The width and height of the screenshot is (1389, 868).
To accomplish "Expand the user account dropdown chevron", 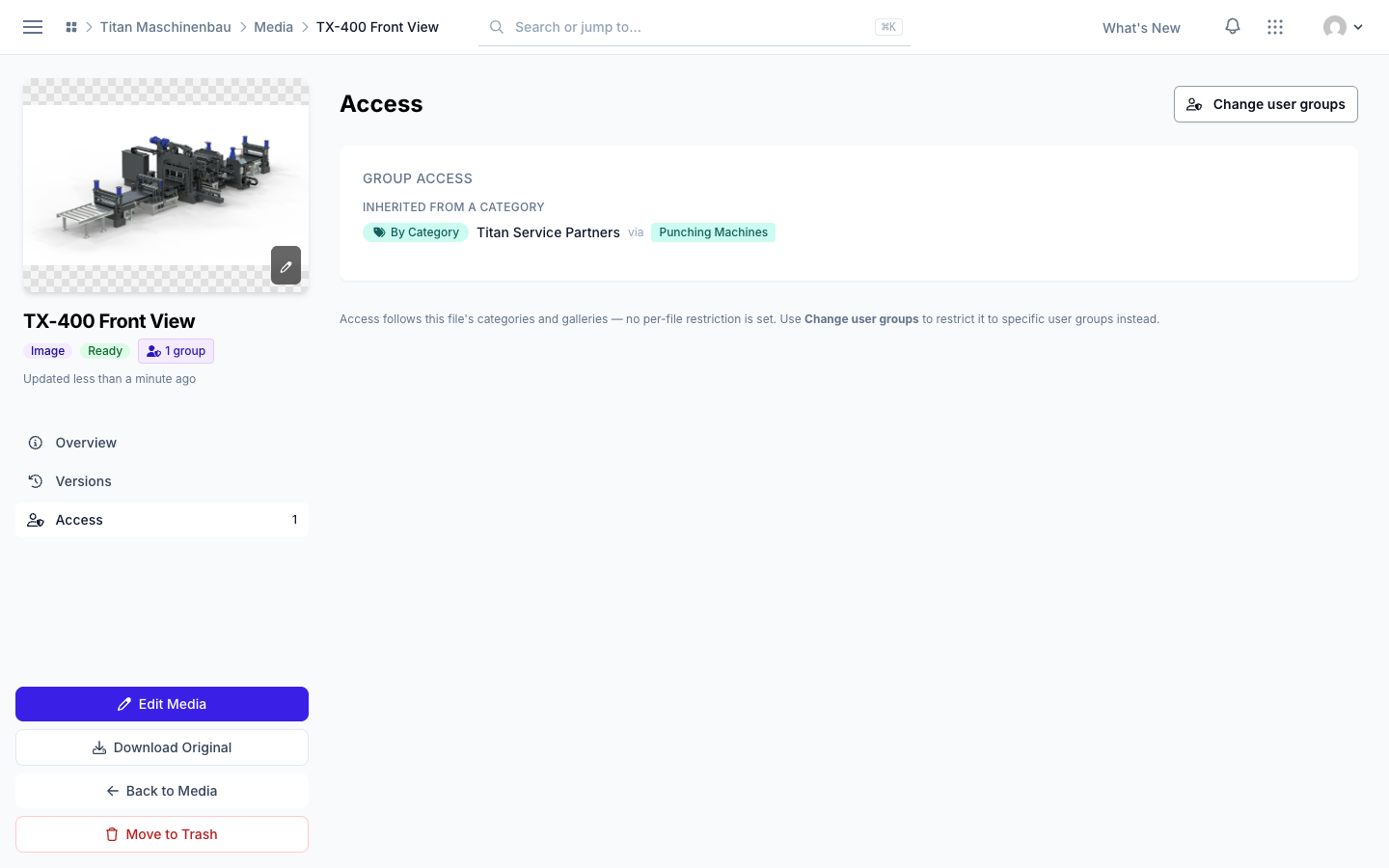I will click(1358, 27).
